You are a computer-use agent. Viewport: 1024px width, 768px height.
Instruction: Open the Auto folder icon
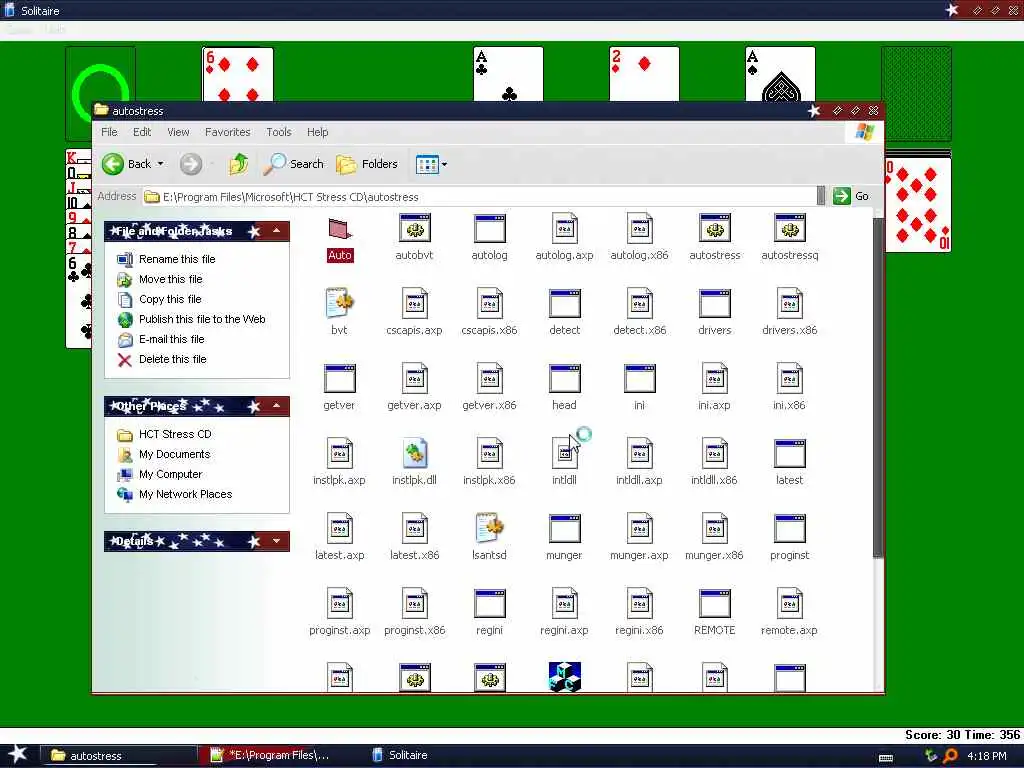tap(340, 229)
